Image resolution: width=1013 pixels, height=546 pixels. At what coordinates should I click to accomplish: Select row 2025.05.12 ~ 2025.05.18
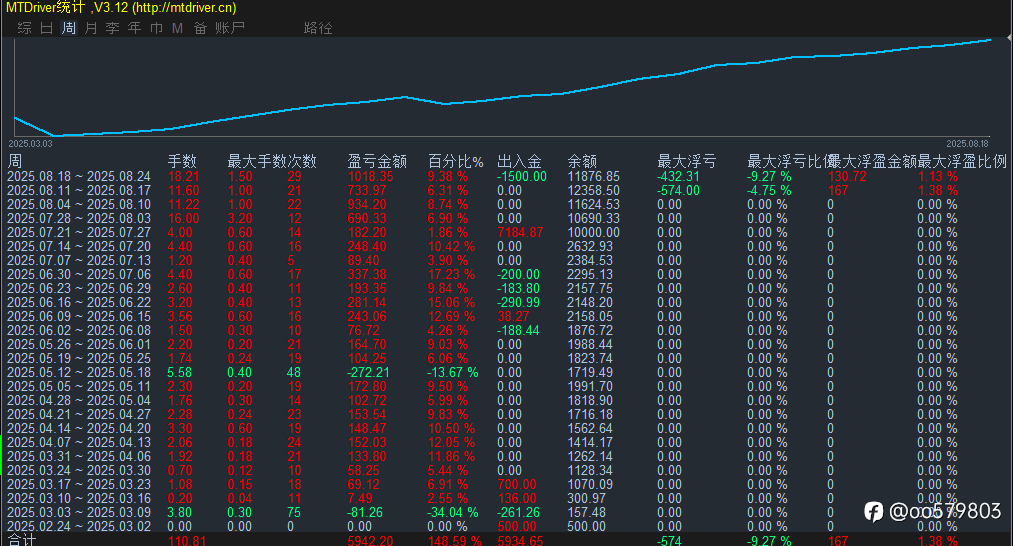(x=506, y=373)
